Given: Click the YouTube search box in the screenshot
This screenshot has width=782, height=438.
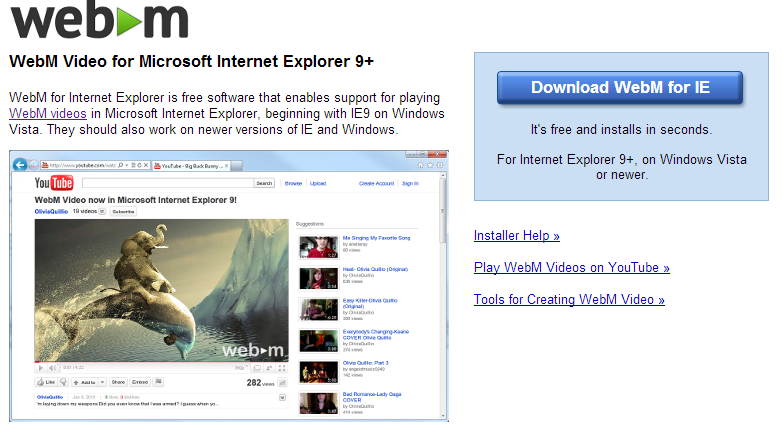Looking at the screenshot, I should pyautogui.click(x=168, y=183).
